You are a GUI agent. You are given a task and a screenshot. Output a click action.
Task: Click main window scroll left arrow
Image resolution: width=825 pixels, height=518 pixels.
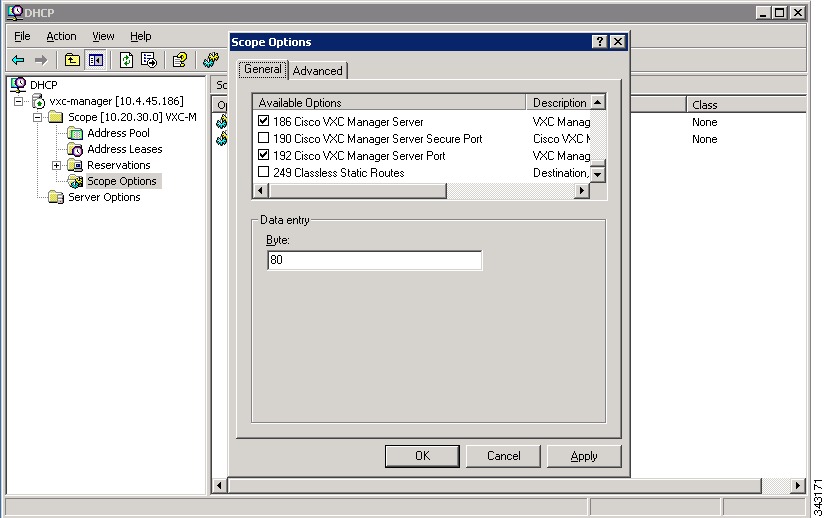click(219, 485)
